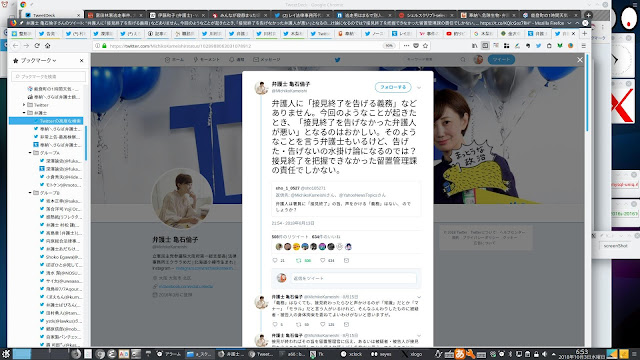The image size is (640, 360).
Task: Click the Twitter bird logo in header
Action: point(338,60)
